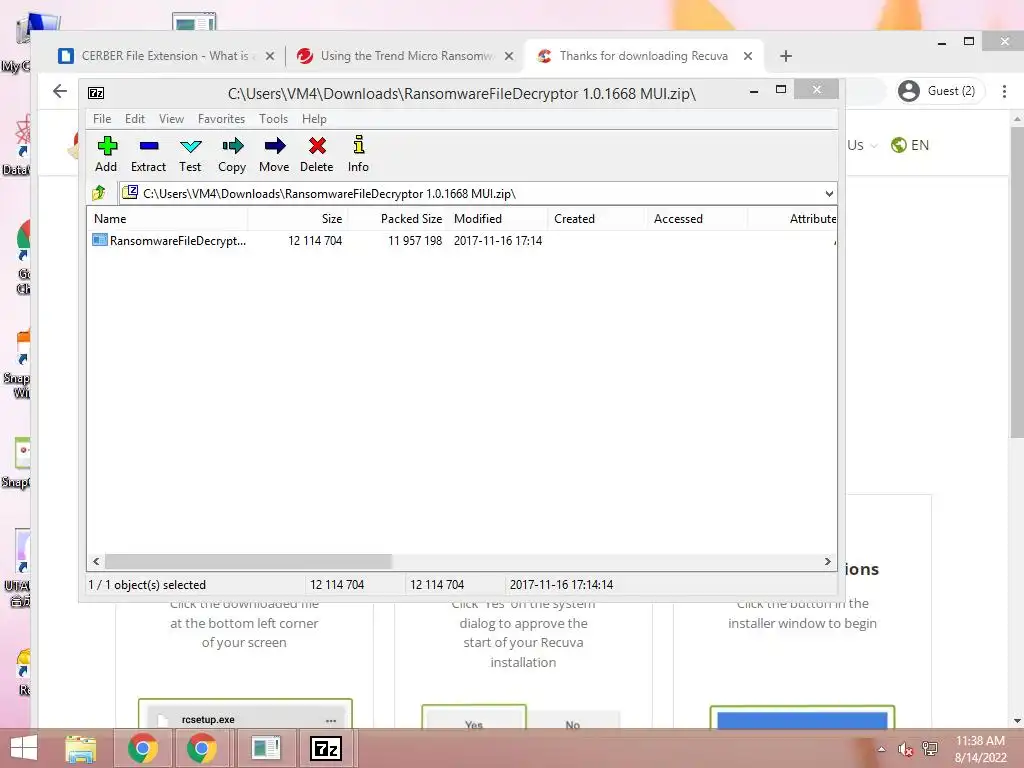Click the horizontal scrollbar thumb in 7-Zip
Viewport: 1024px width, 768px height.
[248, 562]
